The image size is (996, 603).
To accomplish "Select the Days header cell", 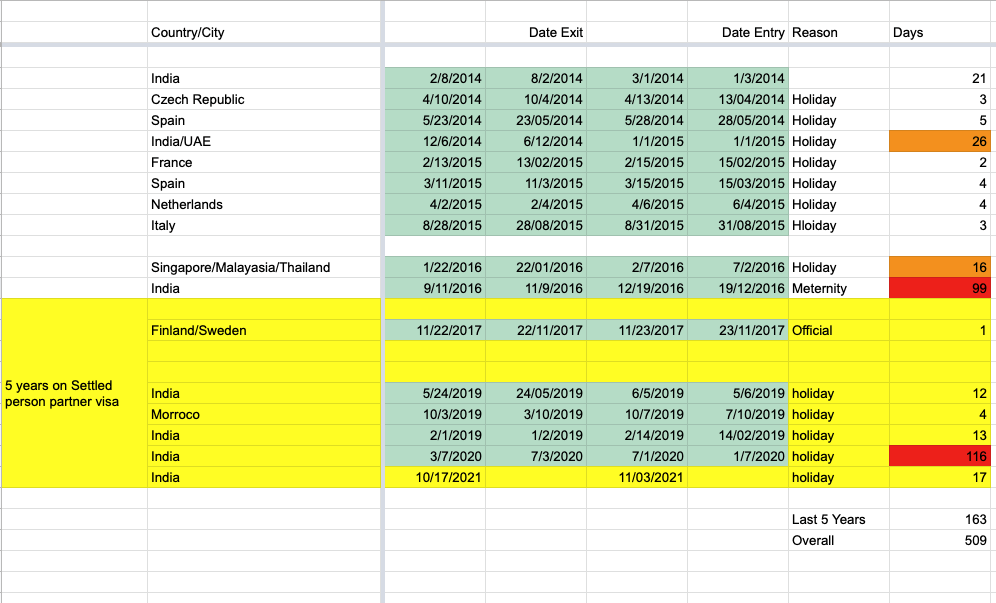I will point(942,32).
